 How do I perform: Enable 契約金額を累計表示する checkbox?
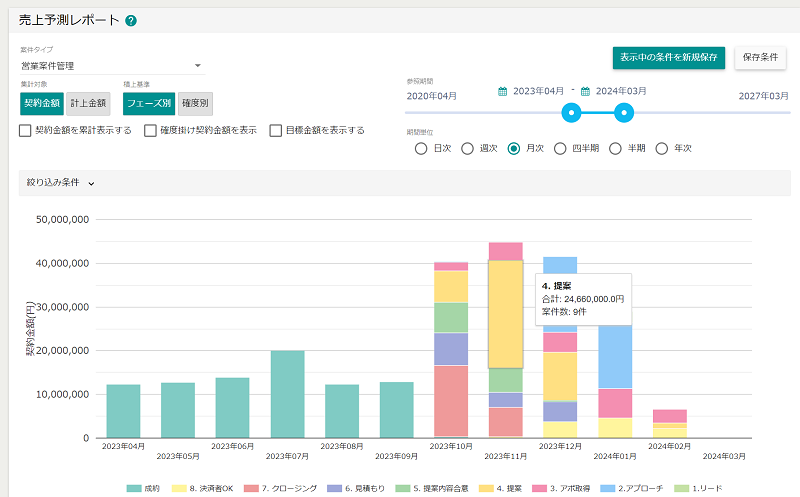[x=26, y=130]
